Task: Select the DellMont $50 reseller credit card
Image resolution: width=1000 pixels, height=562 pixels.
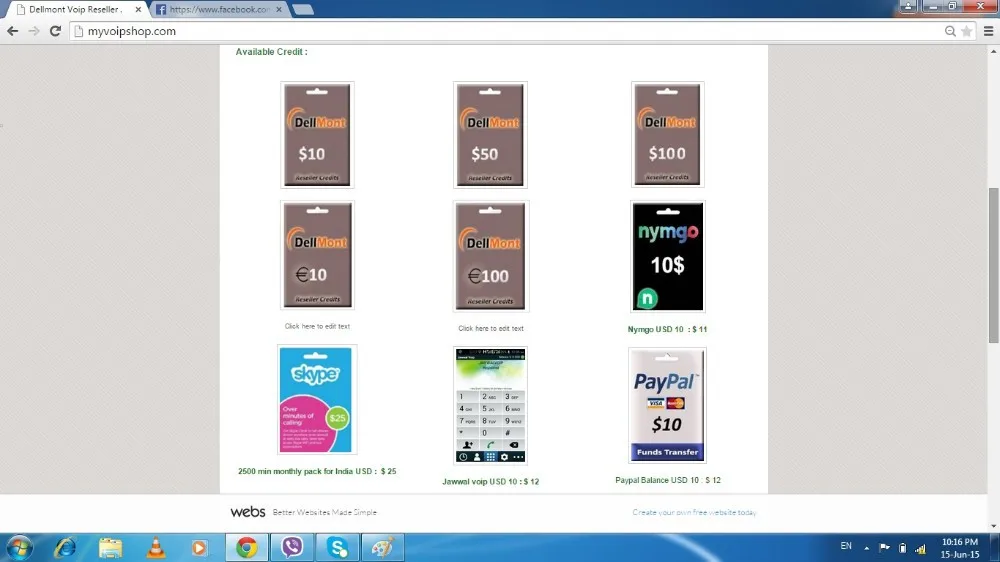Action: coord(490,135)
